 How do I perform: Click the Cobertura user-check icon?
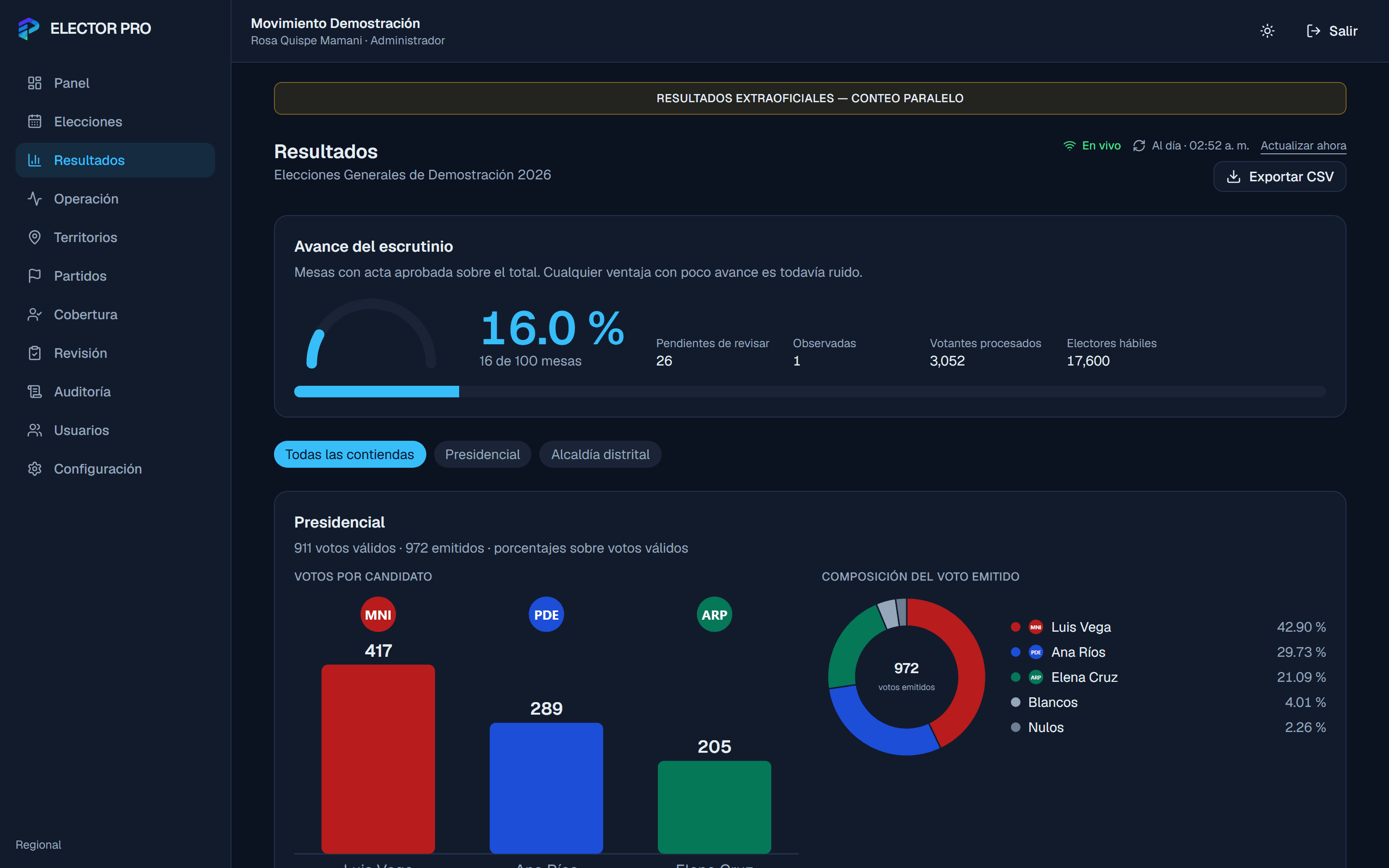click(34, 314)
